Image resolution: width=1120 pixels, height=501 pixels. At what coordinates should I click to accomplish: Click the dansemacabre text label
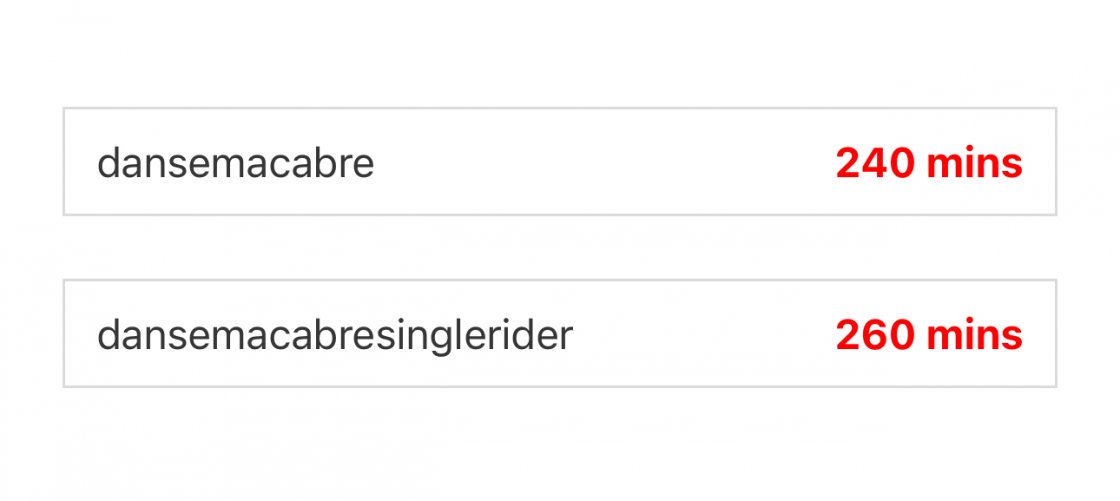236,164
